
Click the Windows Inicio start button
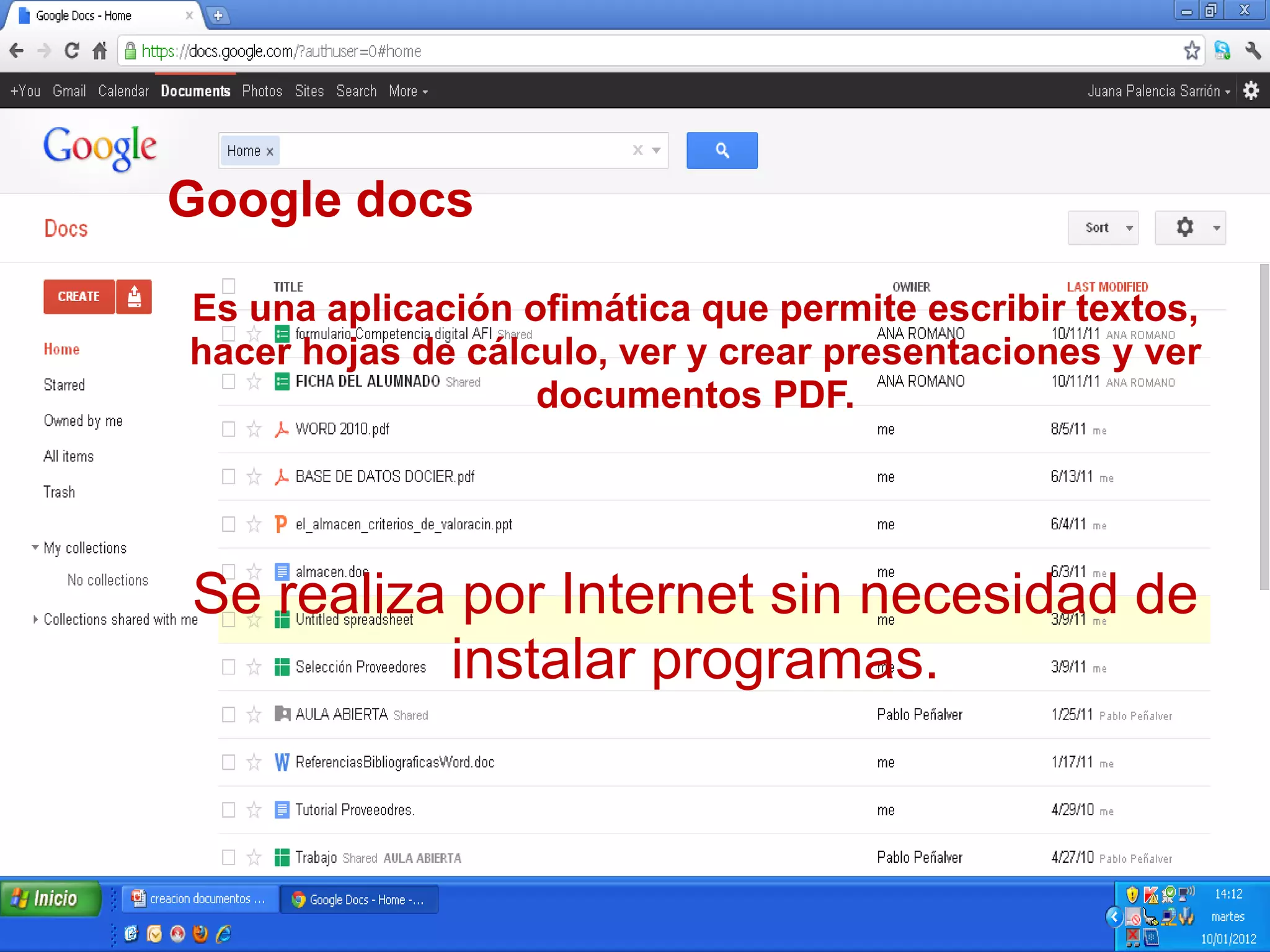pos(50,898)
